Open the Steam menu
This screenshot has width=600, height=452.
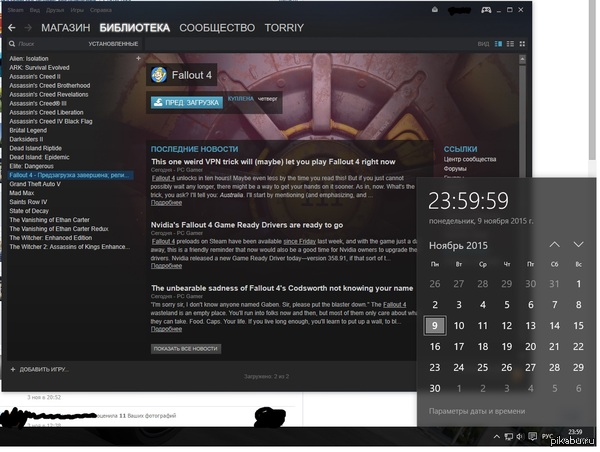(x=16, y=10)
